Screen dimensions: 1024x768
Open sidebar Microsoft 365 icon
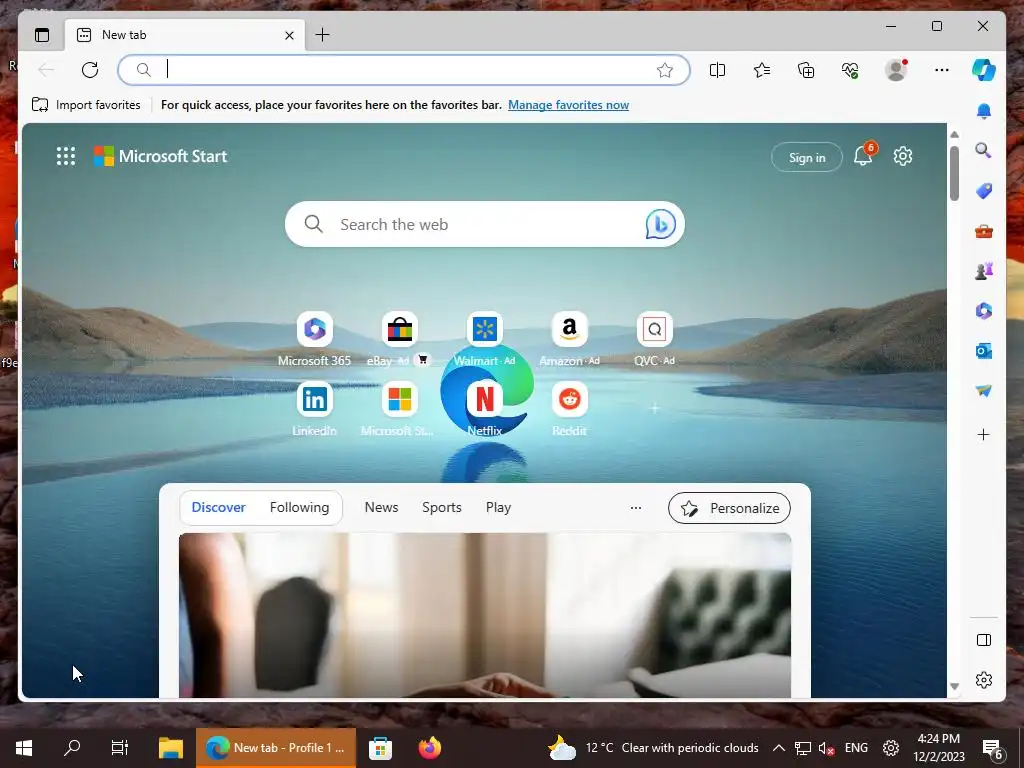pyautogui.click(x=984, y=311)
